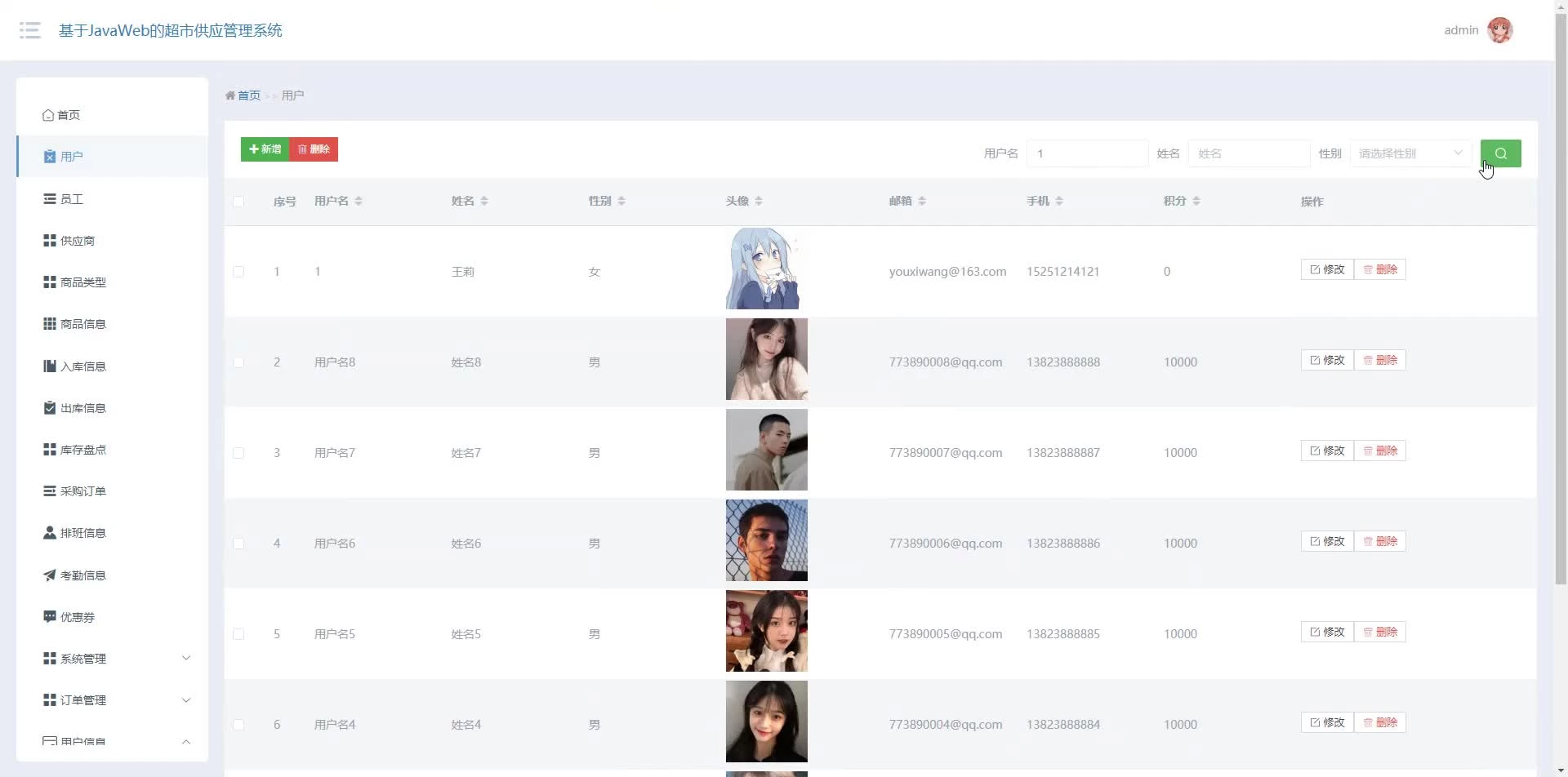Click 修改 for 用户名7
Screen dimensions: 1568x777
[x=1327, y=451]
